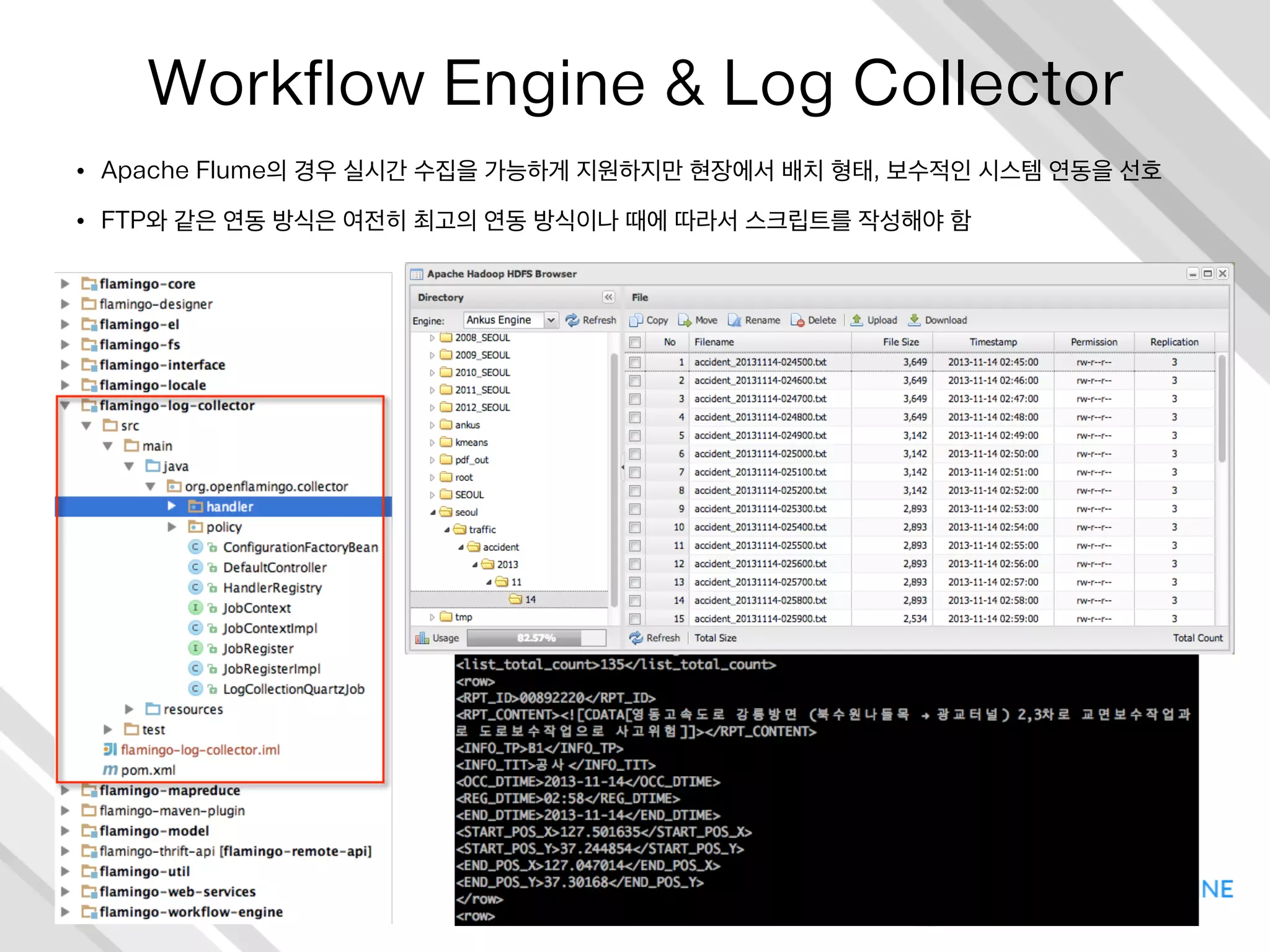Open the Ankus Engine dropdown
1270x952 pixels.
[550, 320]
